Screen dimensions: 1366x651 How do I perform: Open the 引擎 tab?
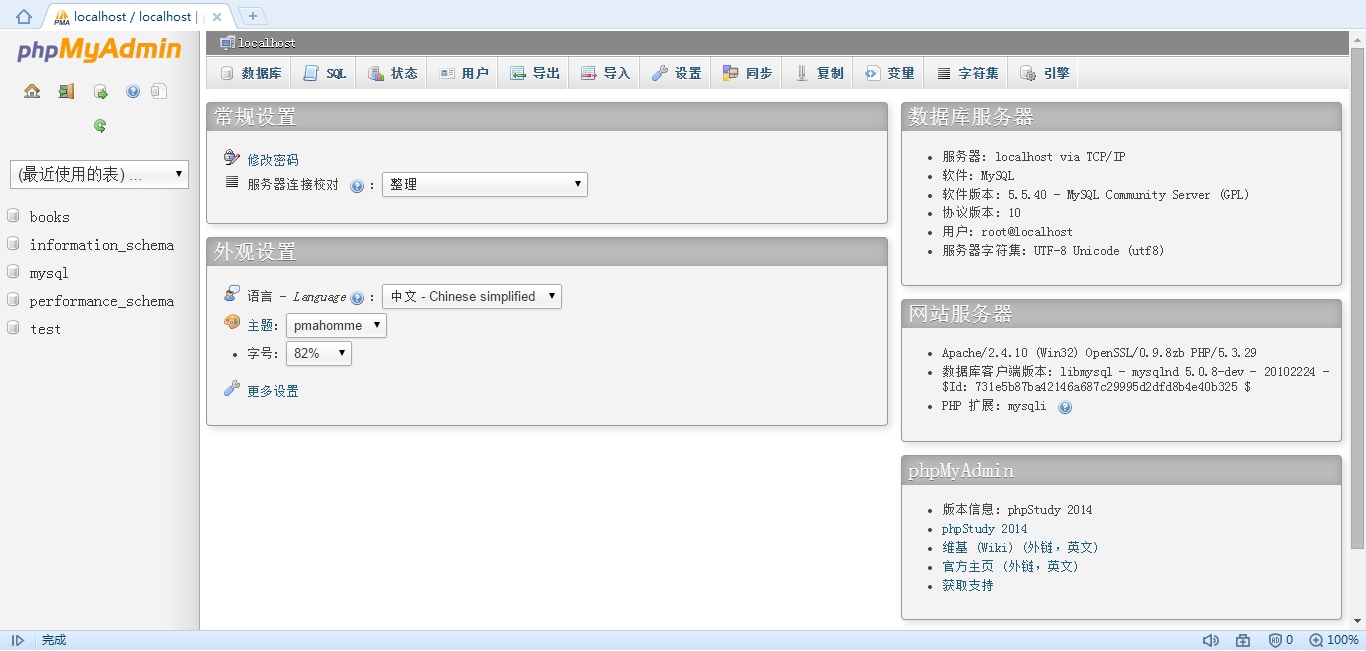1044,73
